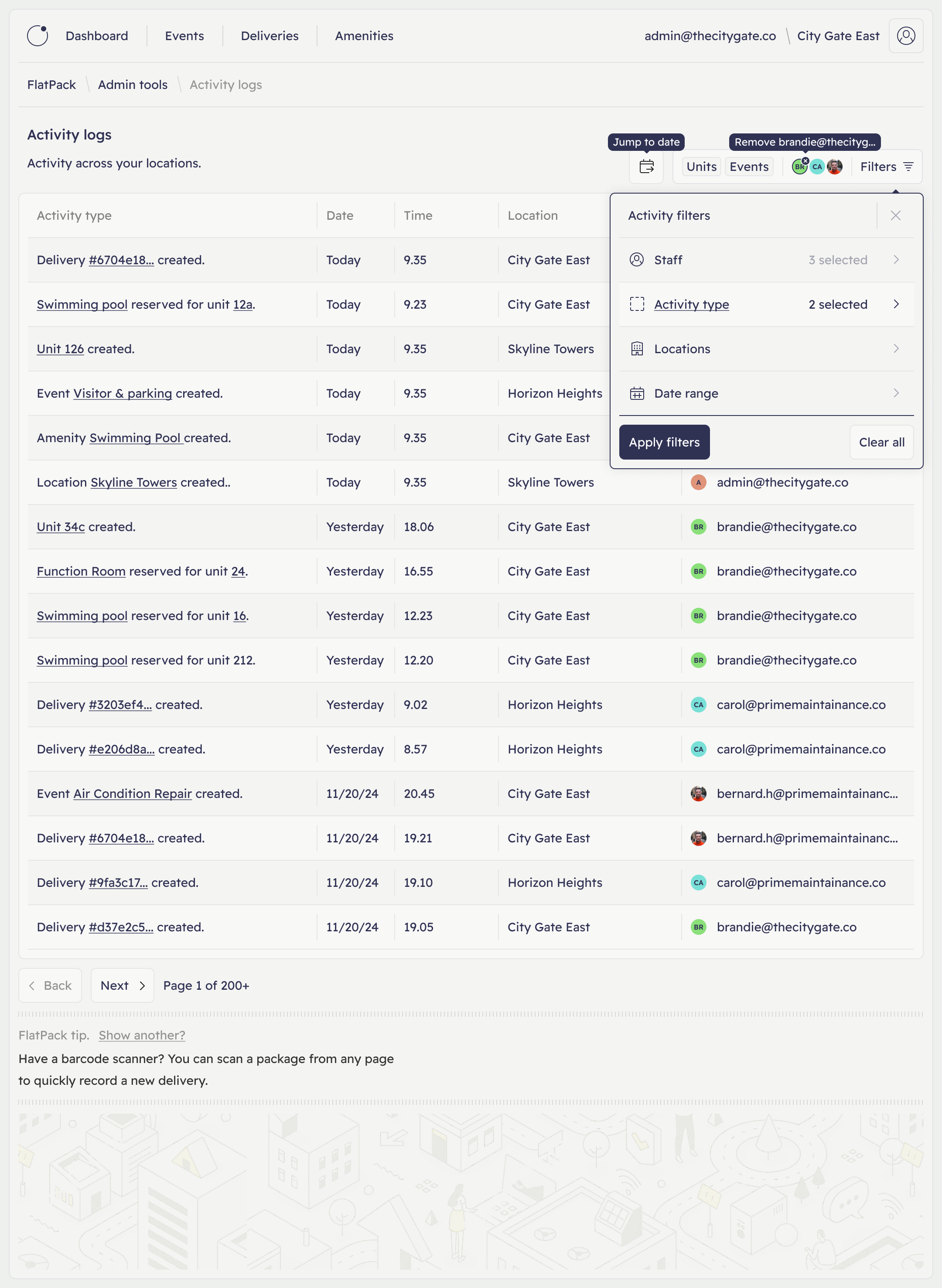942x1288 pixels.
Task: Expand the Staff filter options
Action: click(896, 260)
